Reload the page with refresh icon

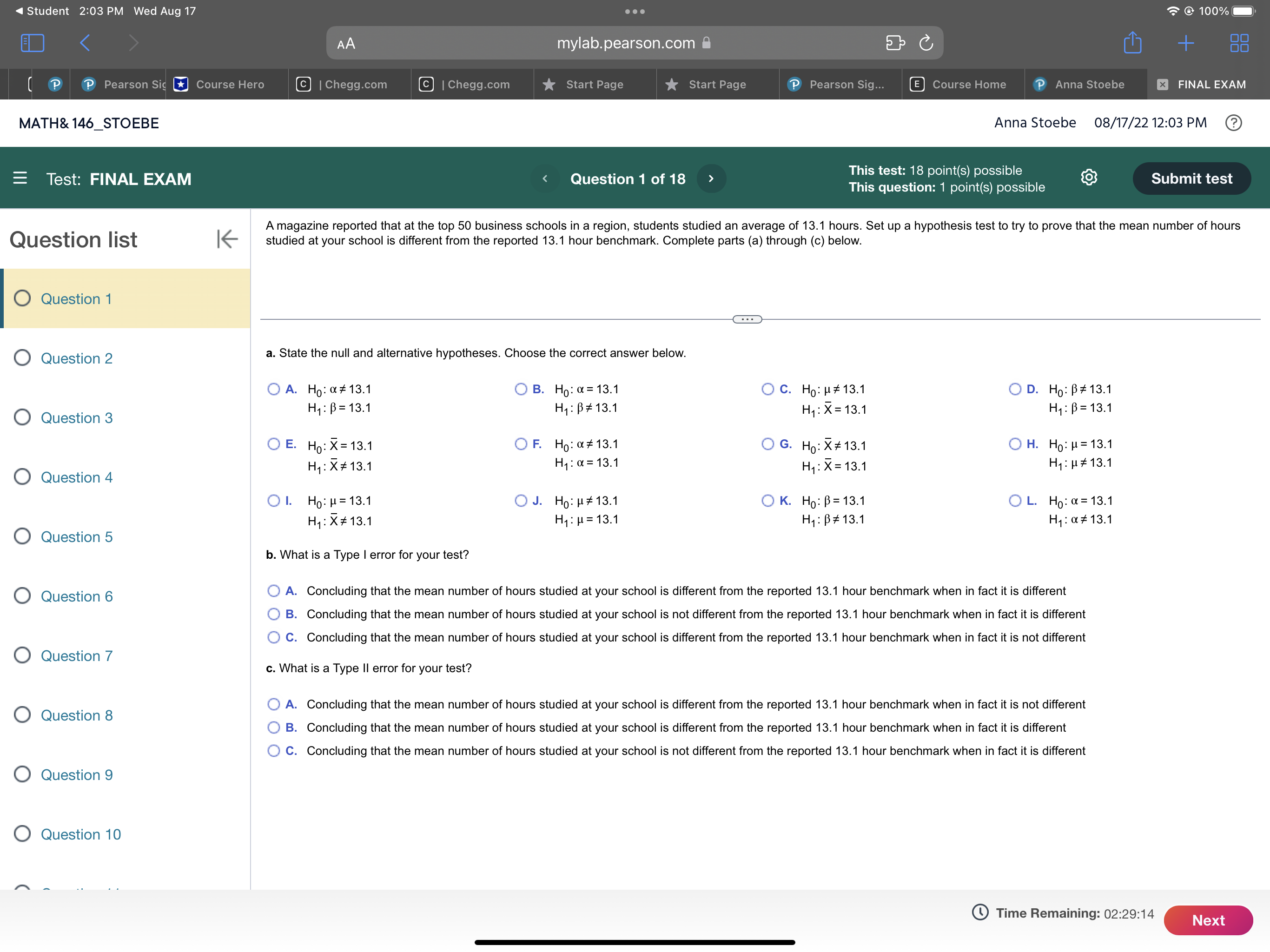[926, 43]
